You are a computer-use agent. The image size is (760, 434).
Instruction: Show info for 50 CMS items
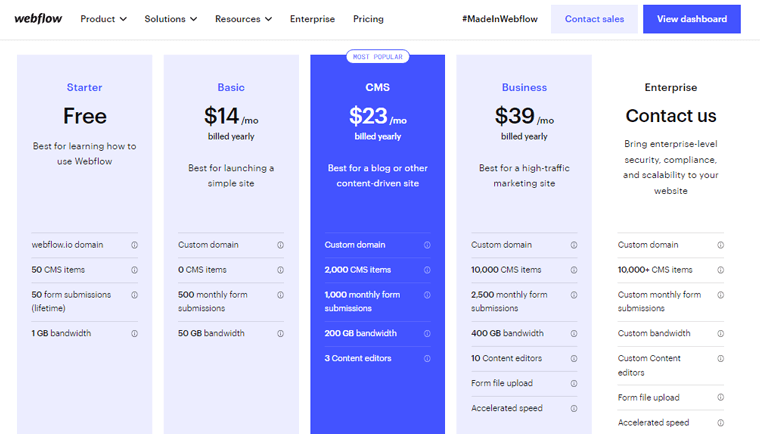134,270
